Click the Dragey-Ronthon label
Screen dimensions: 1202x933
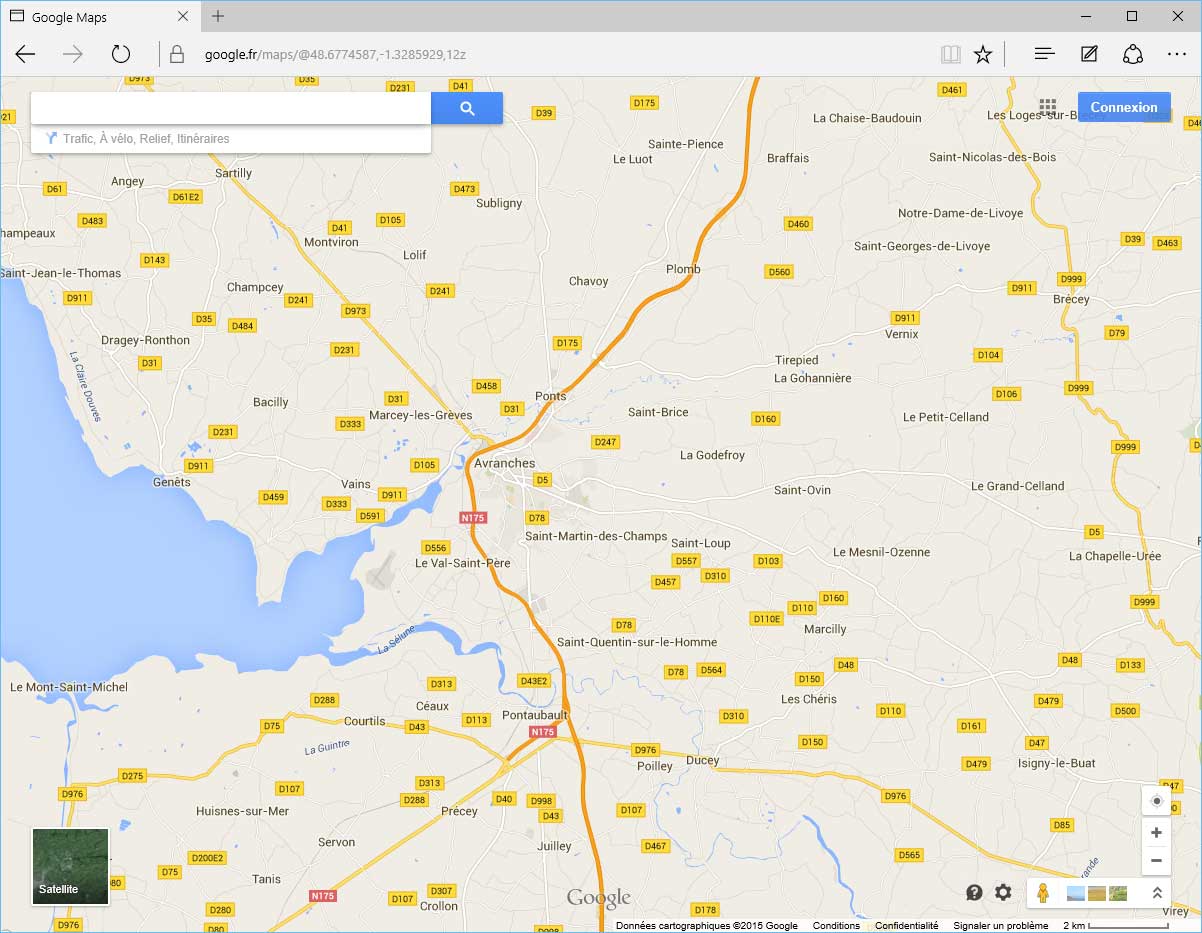tap(145, 340)
